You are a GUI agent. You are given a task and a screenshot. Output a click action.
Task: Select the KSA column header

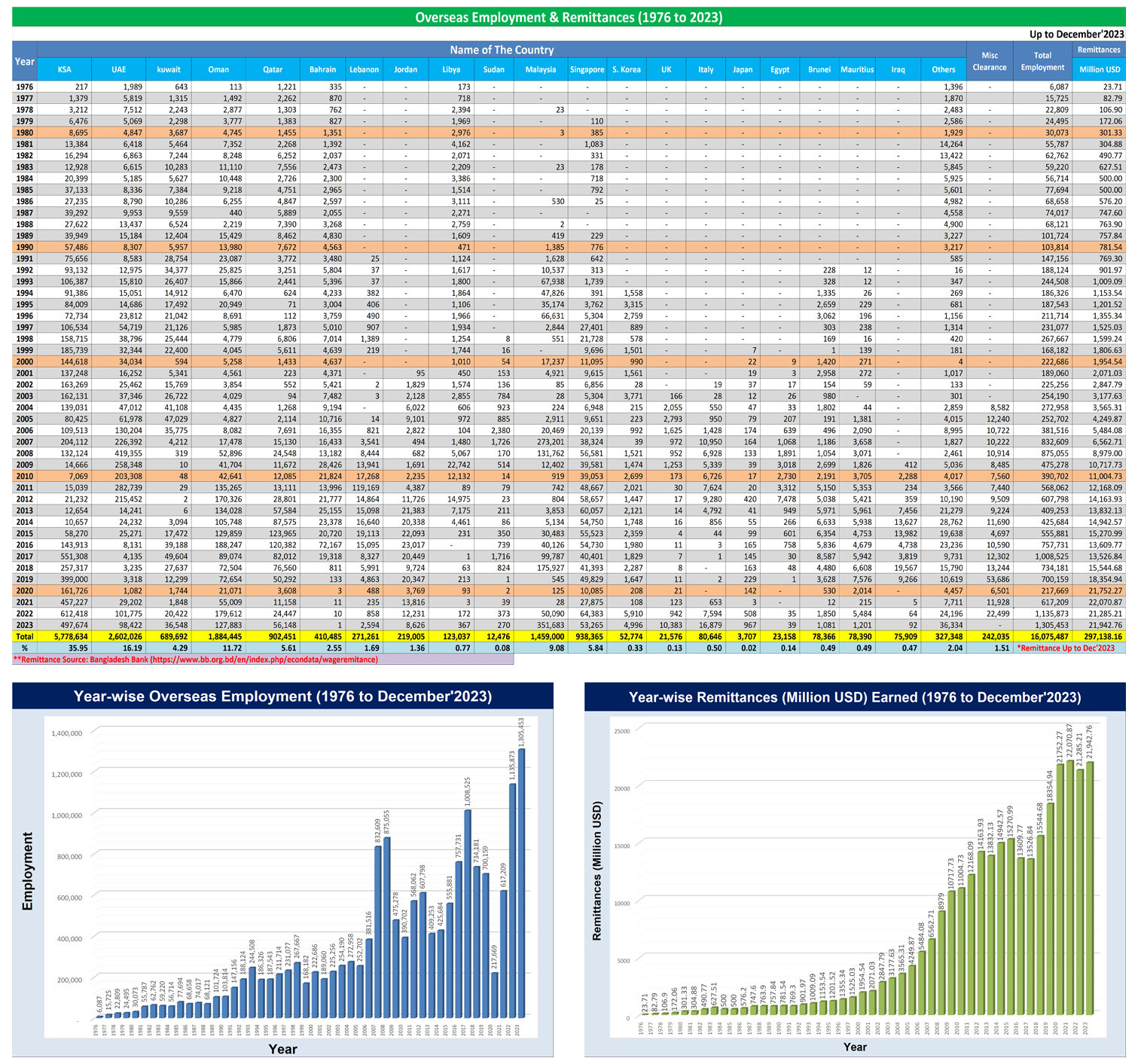pyautogui.click(x=65, y=69)
